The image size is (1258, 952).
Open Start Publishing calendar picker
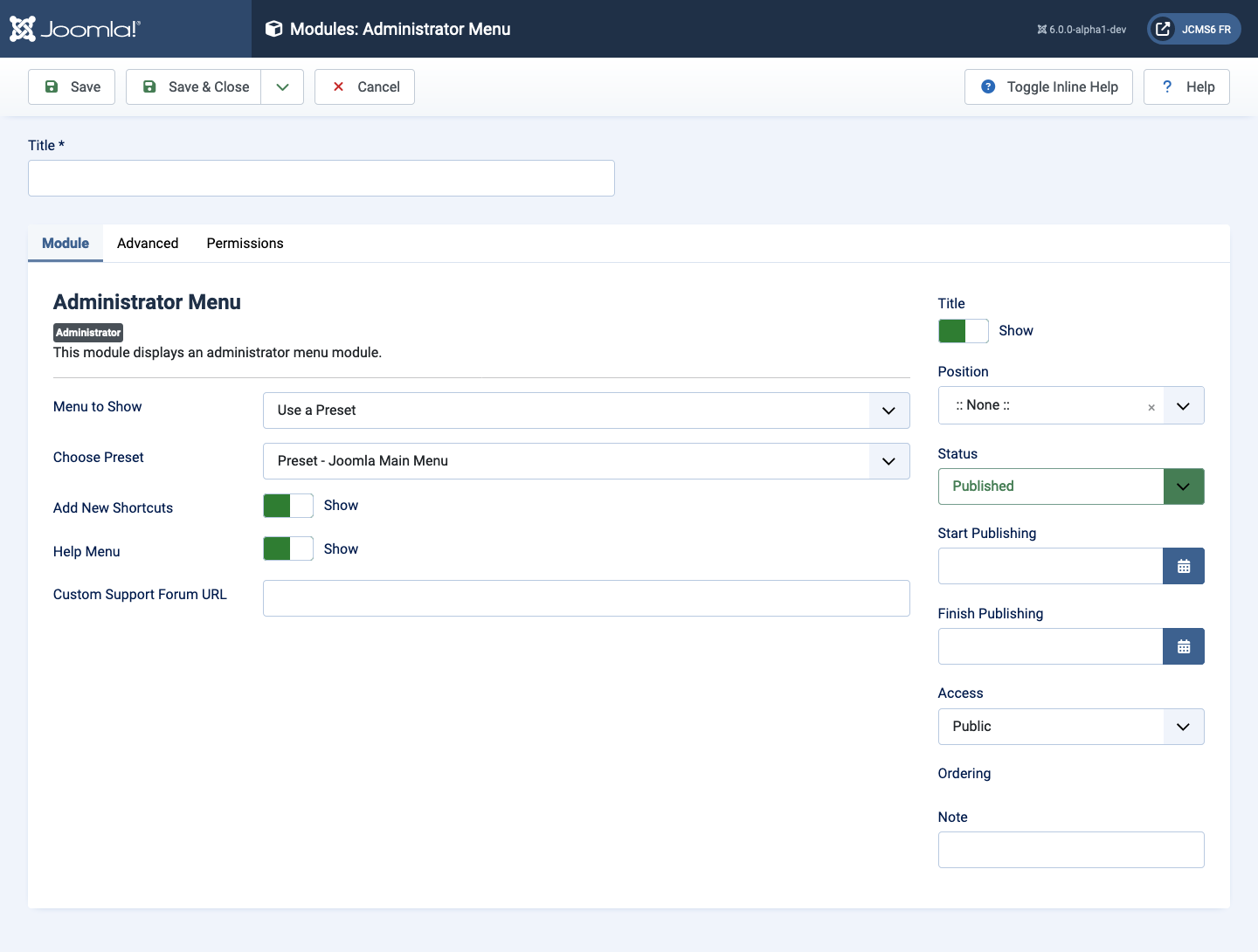tap(1184, 566)
